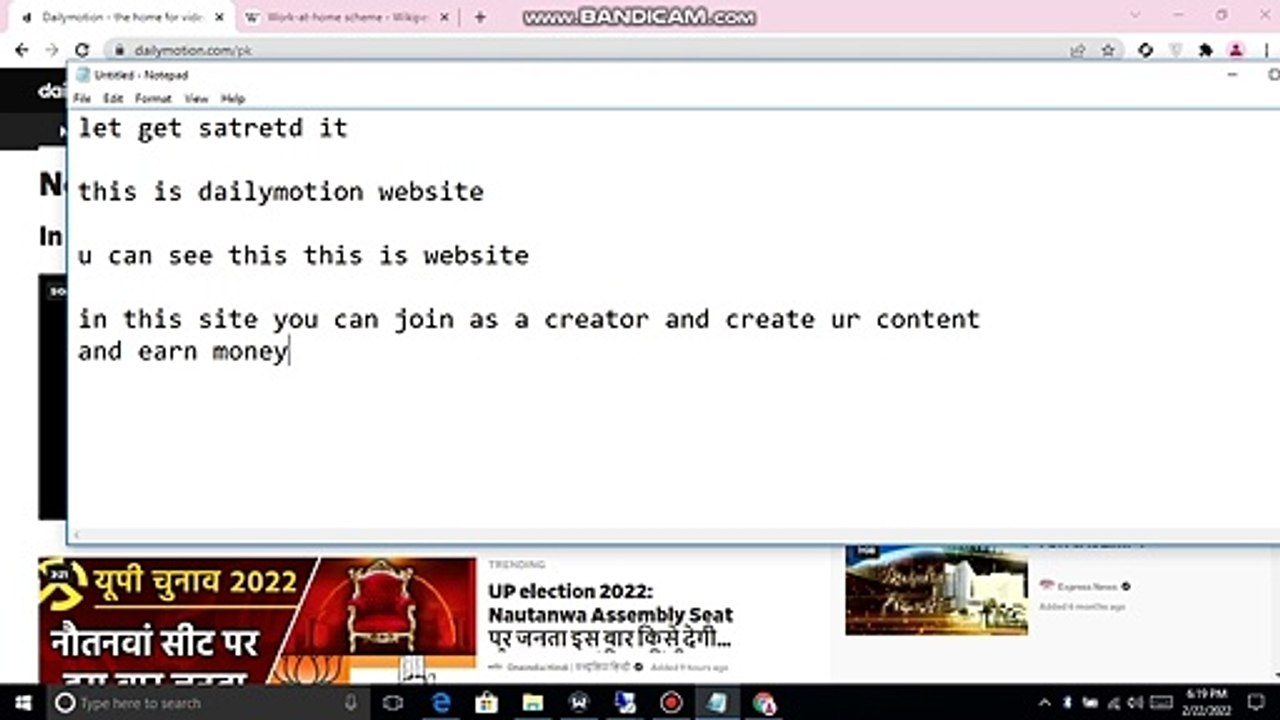Reload the Dailymotion page

click(x=82, y=50)
